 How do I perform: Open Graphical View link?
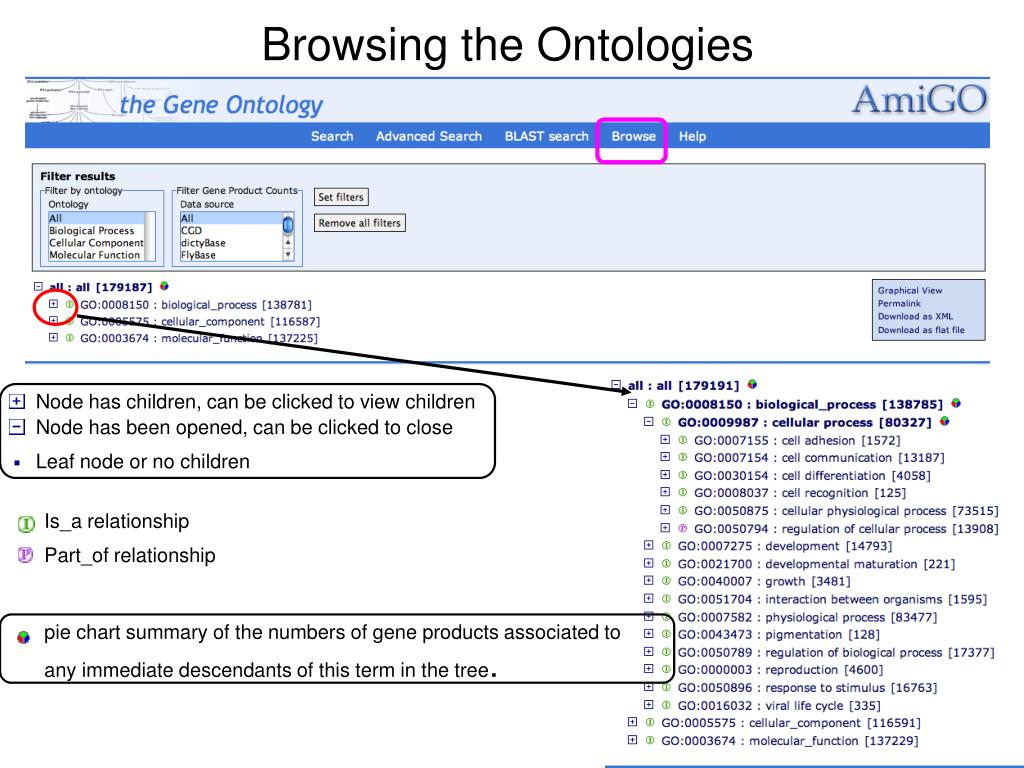(x=910, y=291)
